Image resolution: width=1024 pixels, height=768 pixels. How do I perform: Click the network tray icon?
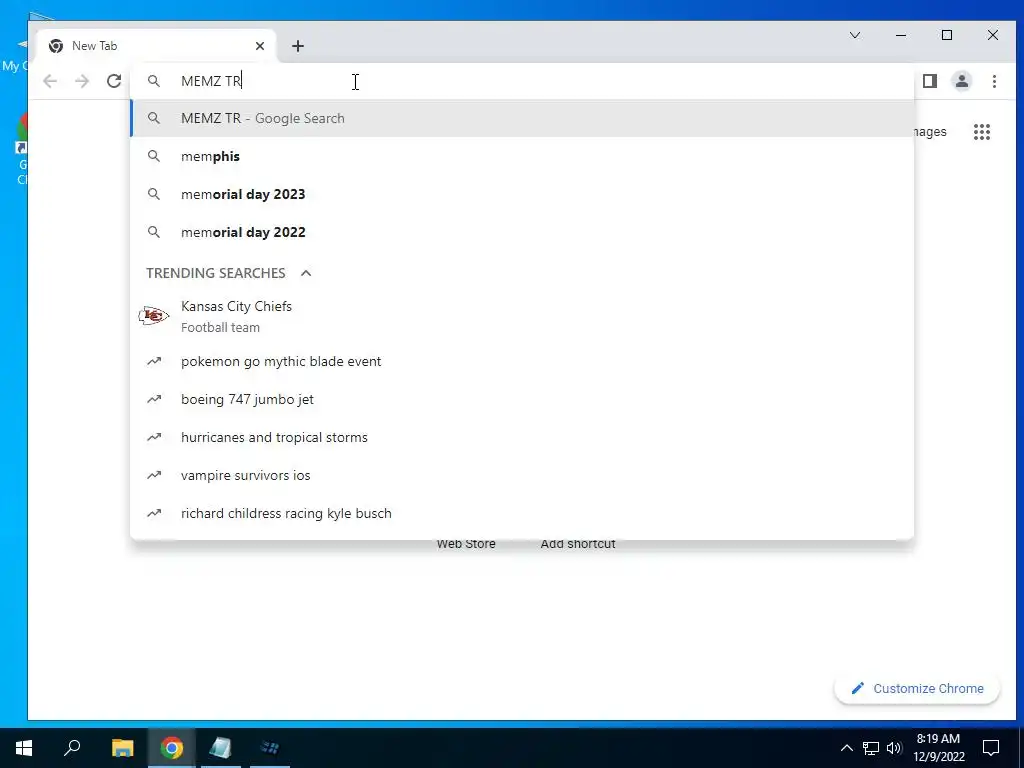pos(871,748)
